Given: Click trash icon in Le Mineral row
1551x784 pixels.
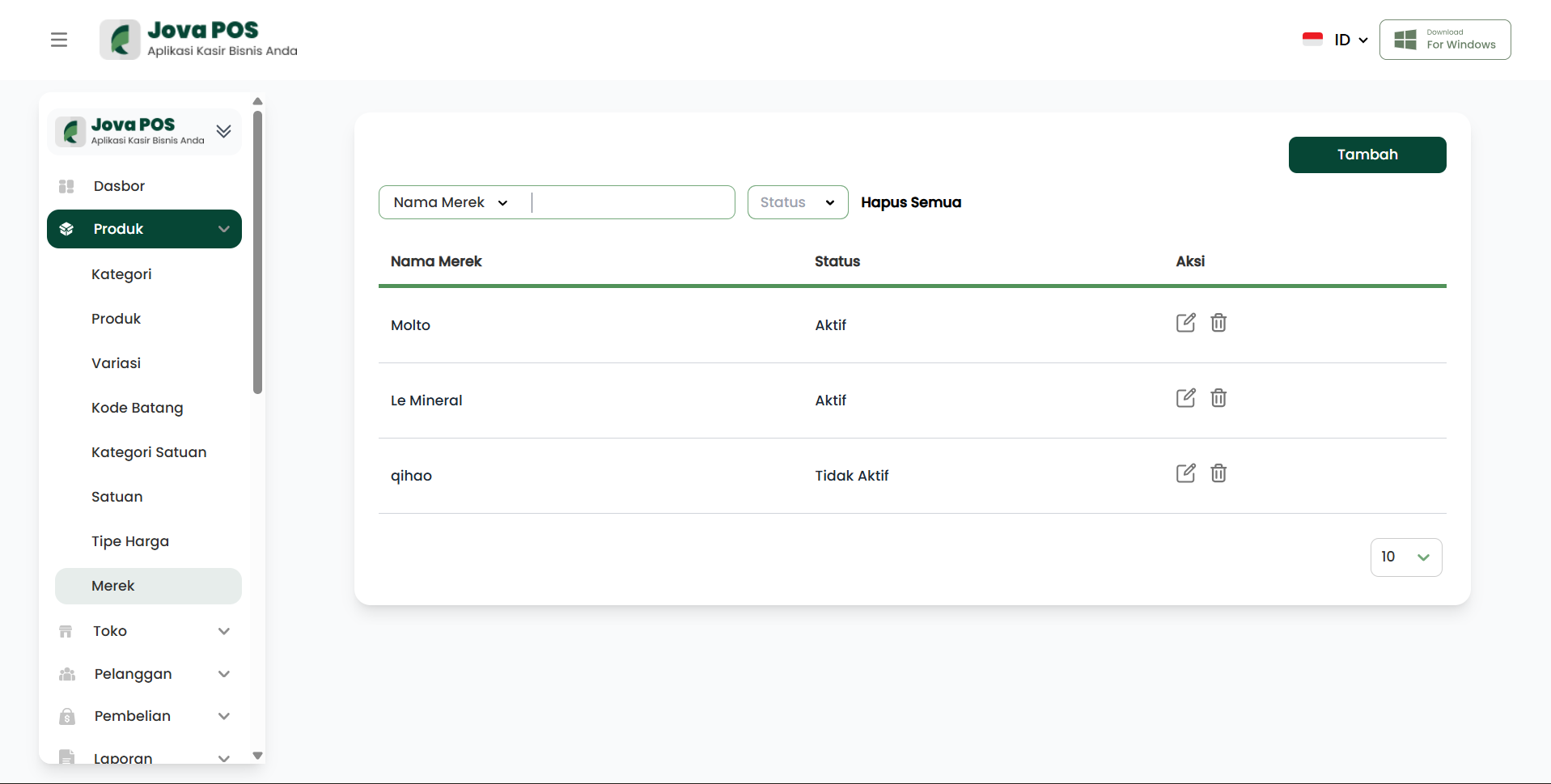Looking at the screenshot, I should (x=1218, y=398).
